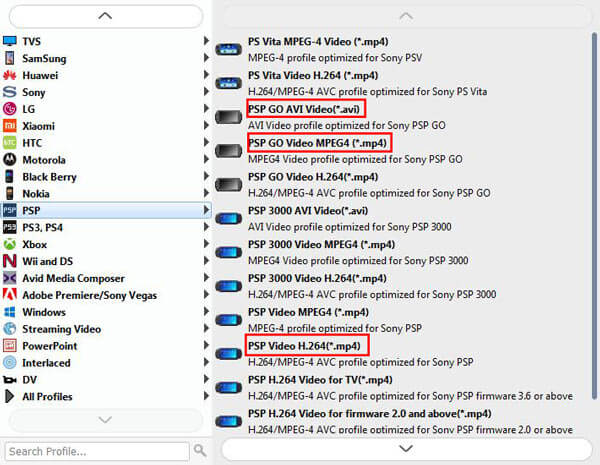Screen dimensions: 600x465
Task: Click the Sony S logo icon
Action: coord(10,92)
